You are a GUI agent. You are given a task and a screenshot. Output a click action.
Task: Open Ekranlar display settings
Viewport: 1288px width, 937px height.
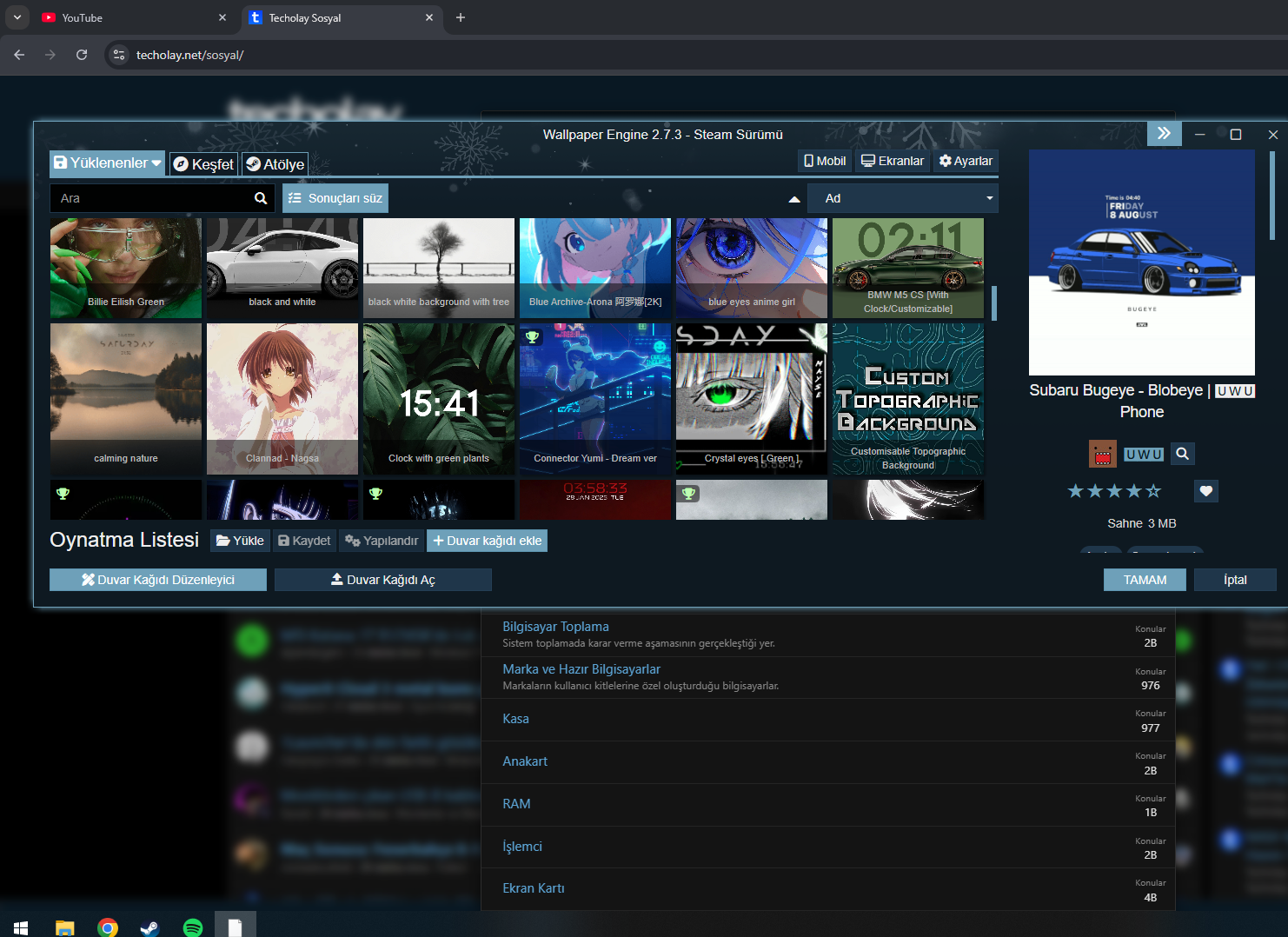point(893,161)
